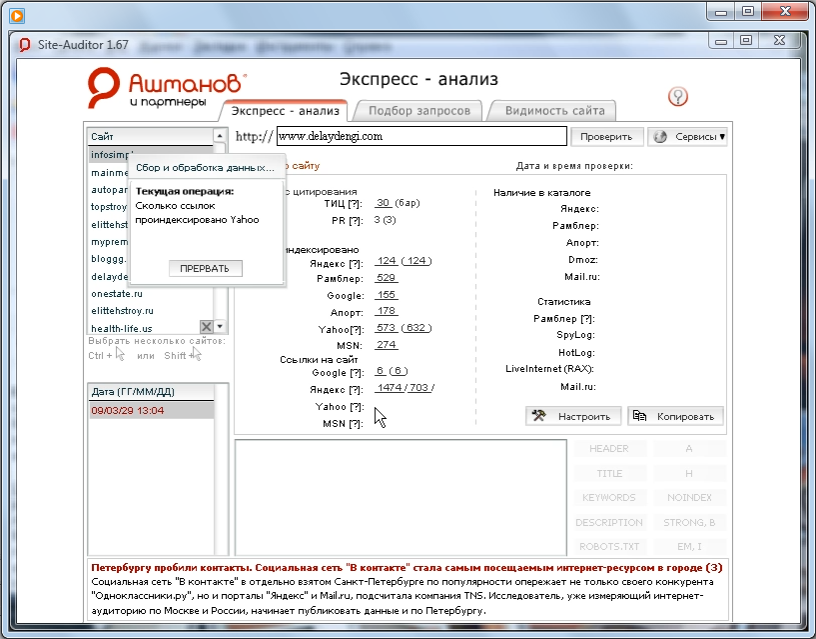816x639 pixels.
Task: Click the KEYWORDS button
Action: pos(609,497)
